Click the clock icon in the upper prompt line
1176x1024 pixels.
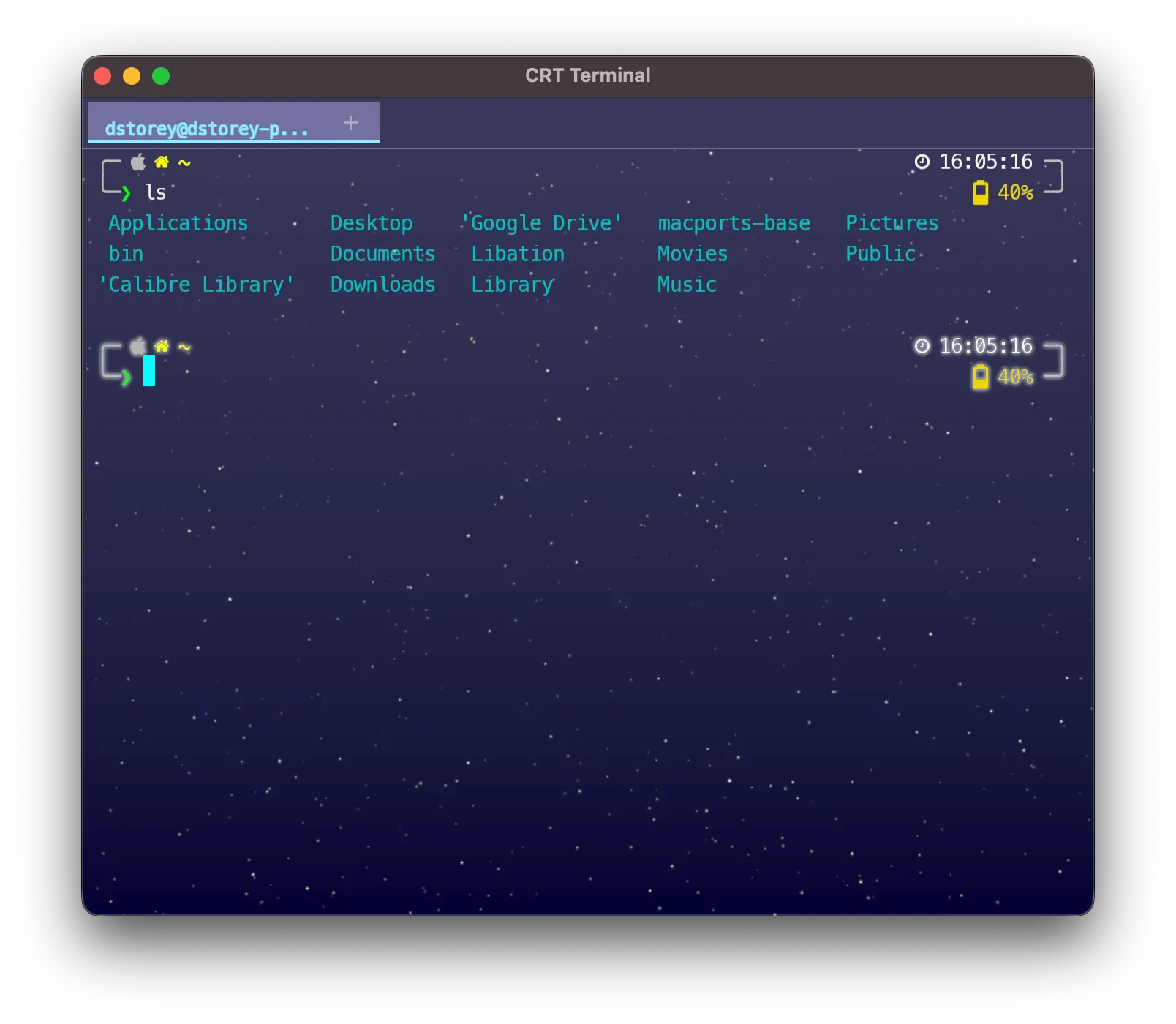tap(921, 162)
